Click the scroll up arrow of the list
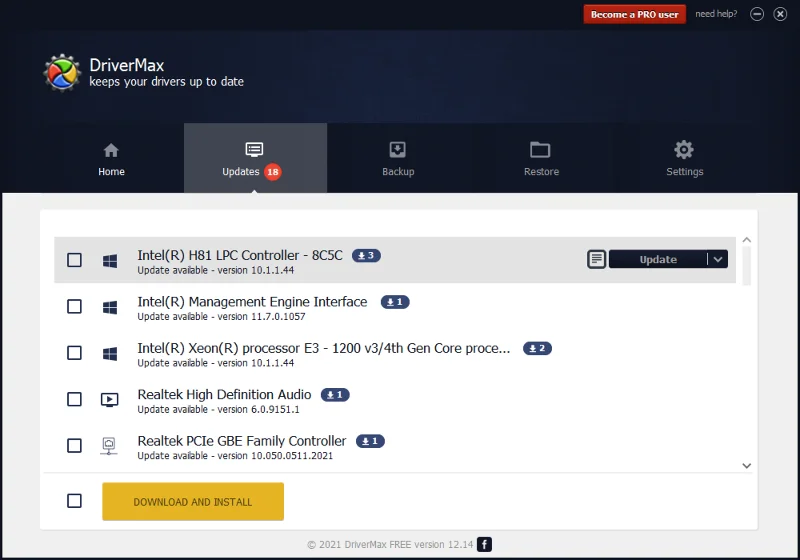 click(746, 240)
